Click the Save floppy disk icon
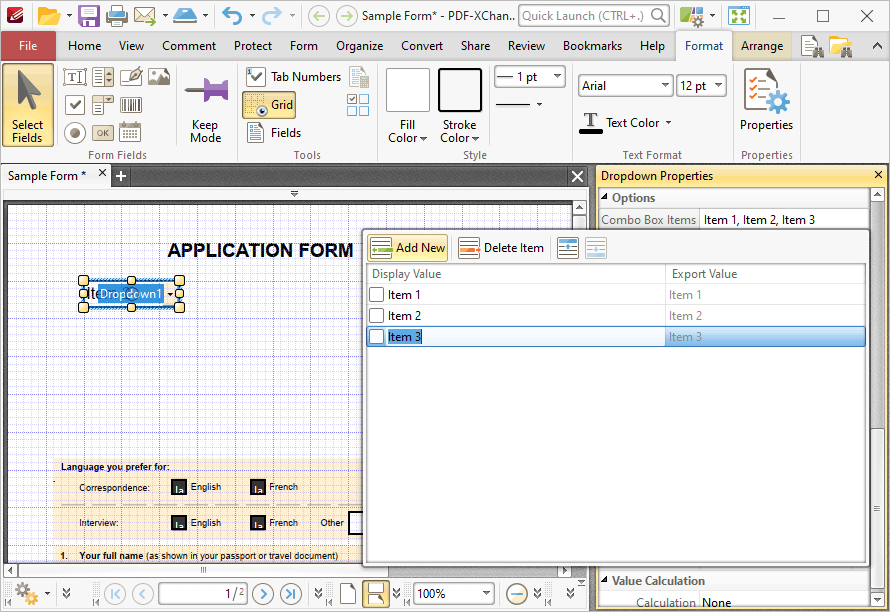The image size is (890, 612). click(89, 16)
